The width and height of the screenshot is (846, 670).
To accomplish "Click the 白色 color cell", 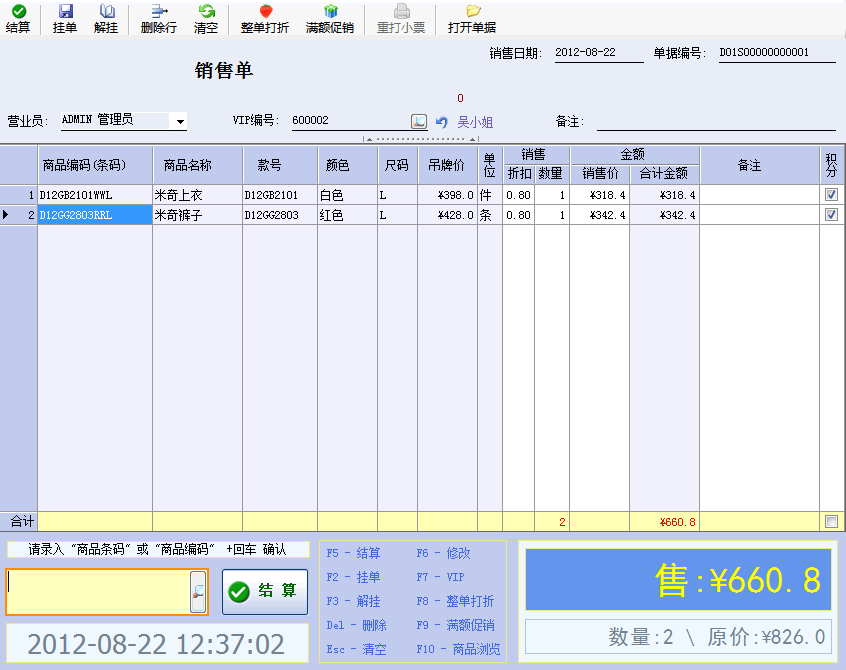I will coord(347,195).
